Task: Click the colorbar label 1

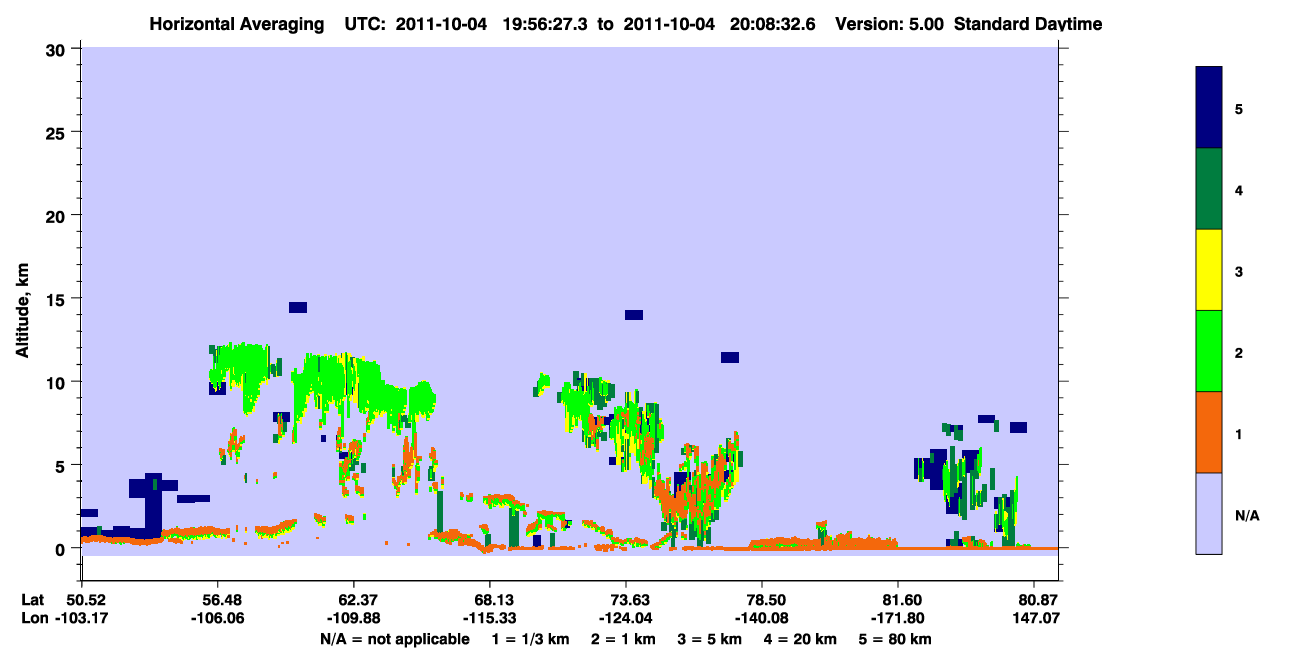Action: (x=1239, y=434)
